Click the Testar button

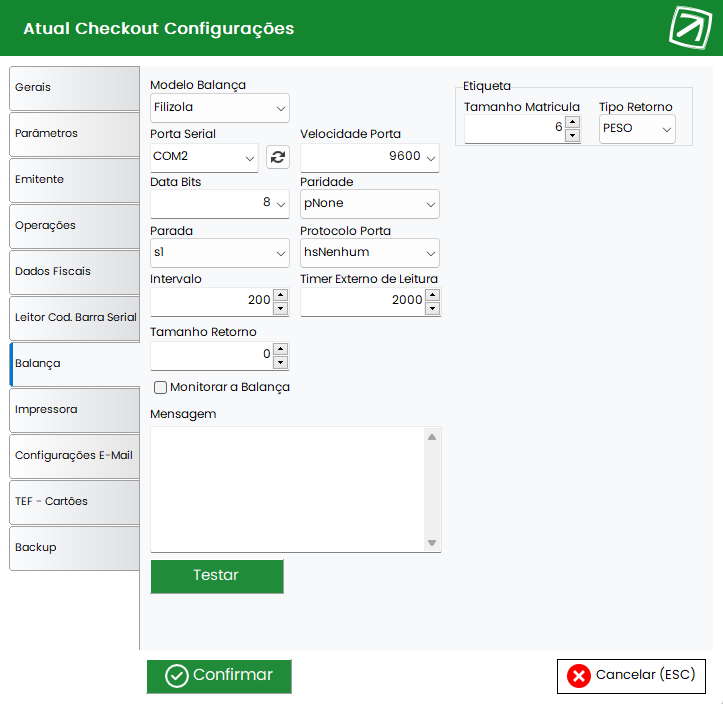(x=217, y=576)
